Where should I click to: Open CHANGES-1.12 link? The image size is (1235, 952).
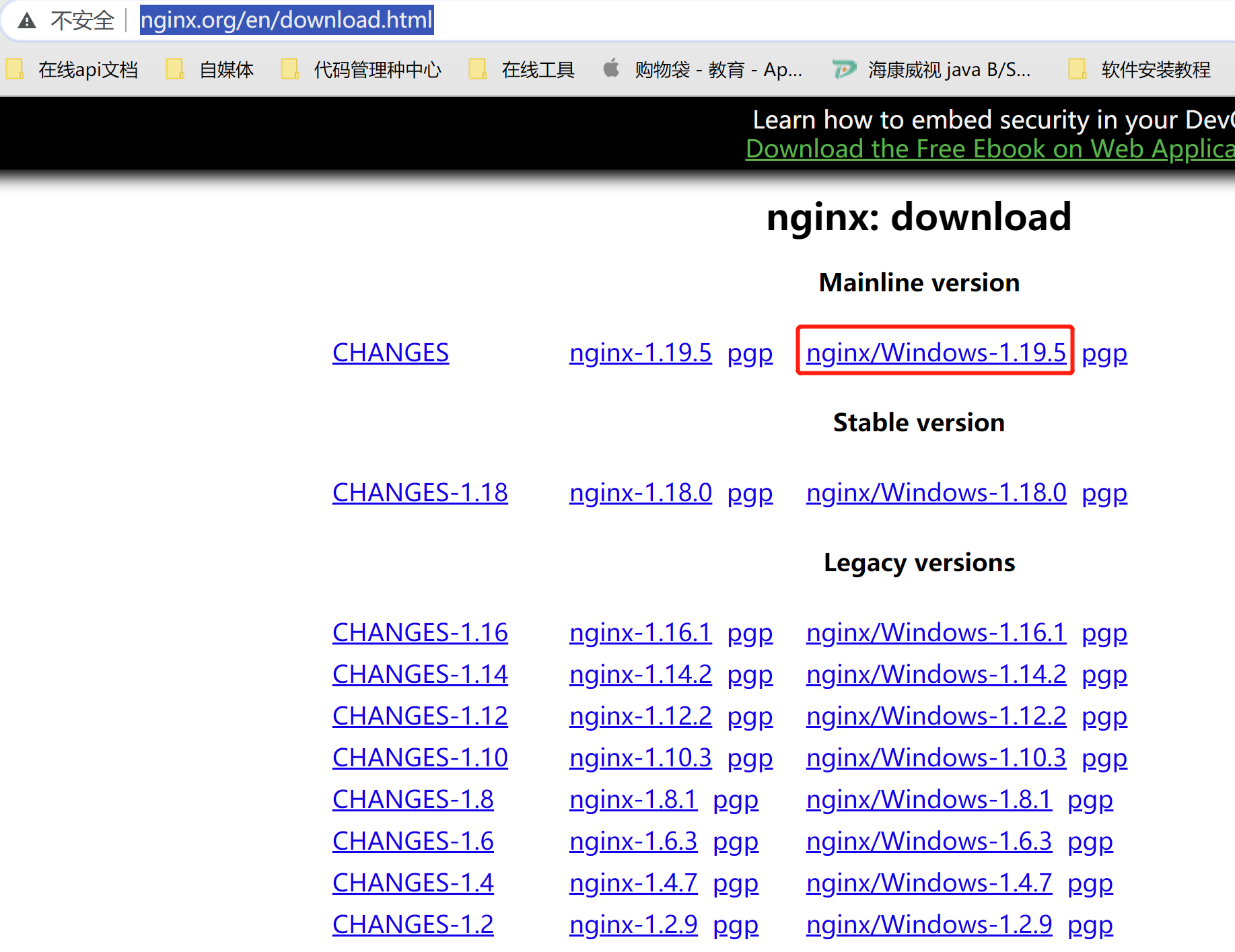pos(420,717)
